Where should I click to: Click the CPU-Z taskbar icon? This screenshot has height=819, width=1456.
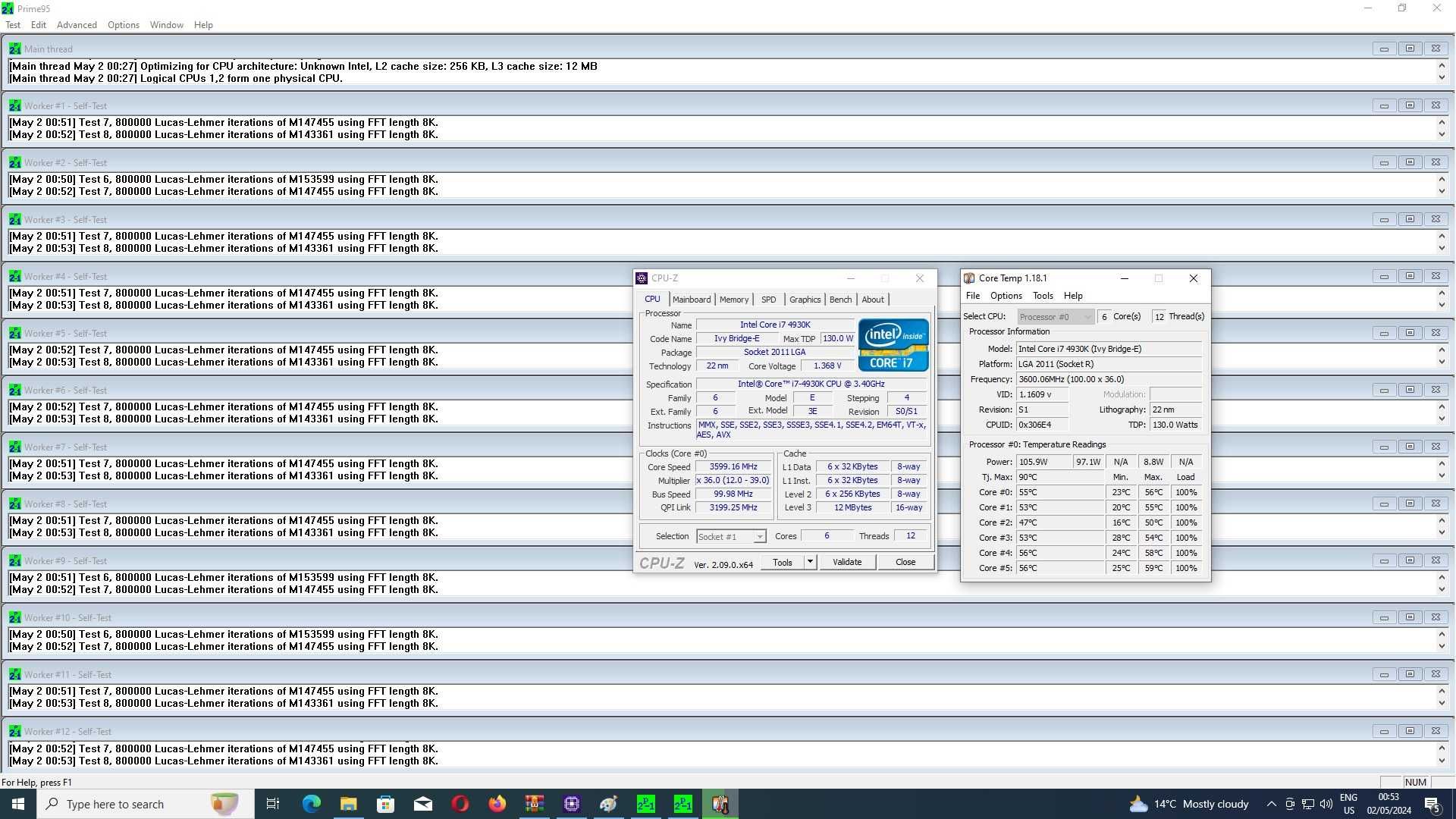(x=572, y=804)
